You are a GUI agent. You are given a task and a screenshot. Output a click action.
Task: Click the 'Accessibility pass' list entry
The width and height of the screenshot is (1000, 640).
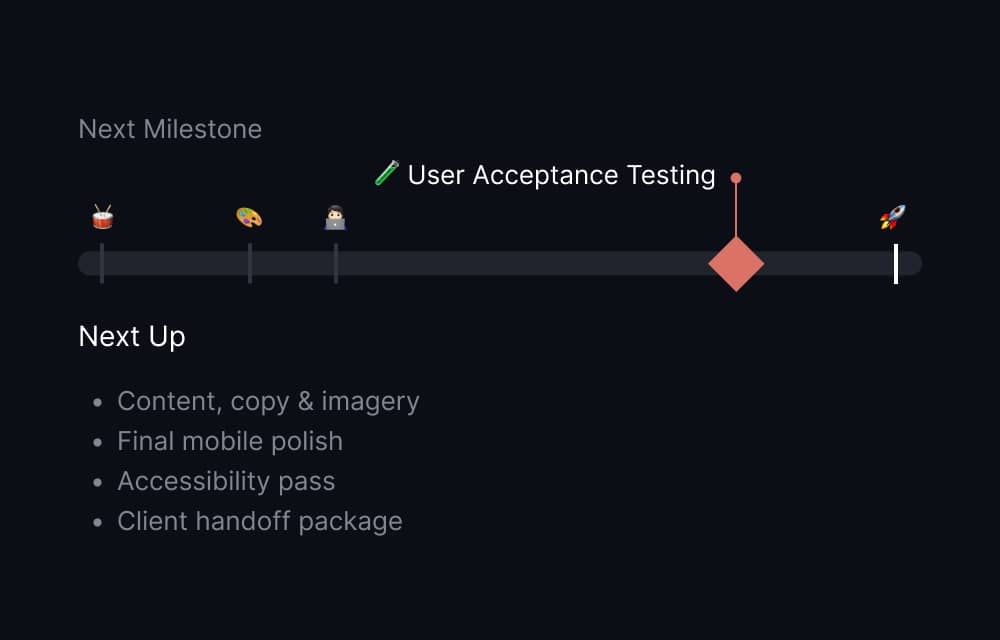226,481
